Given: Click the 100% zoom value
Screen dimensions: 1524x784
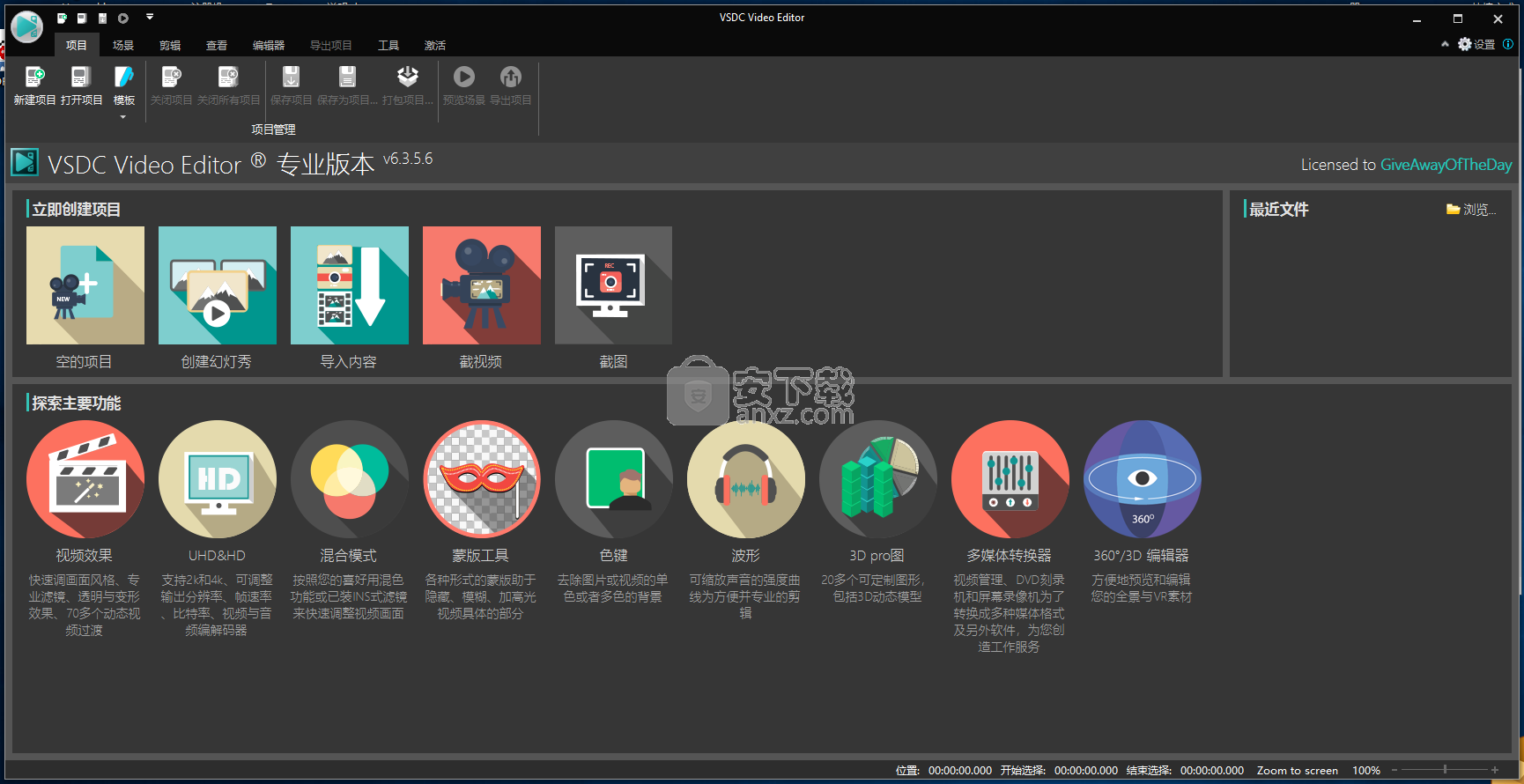Looking at the screenshot, I should pyautogui.click(x=1366, y=771).
